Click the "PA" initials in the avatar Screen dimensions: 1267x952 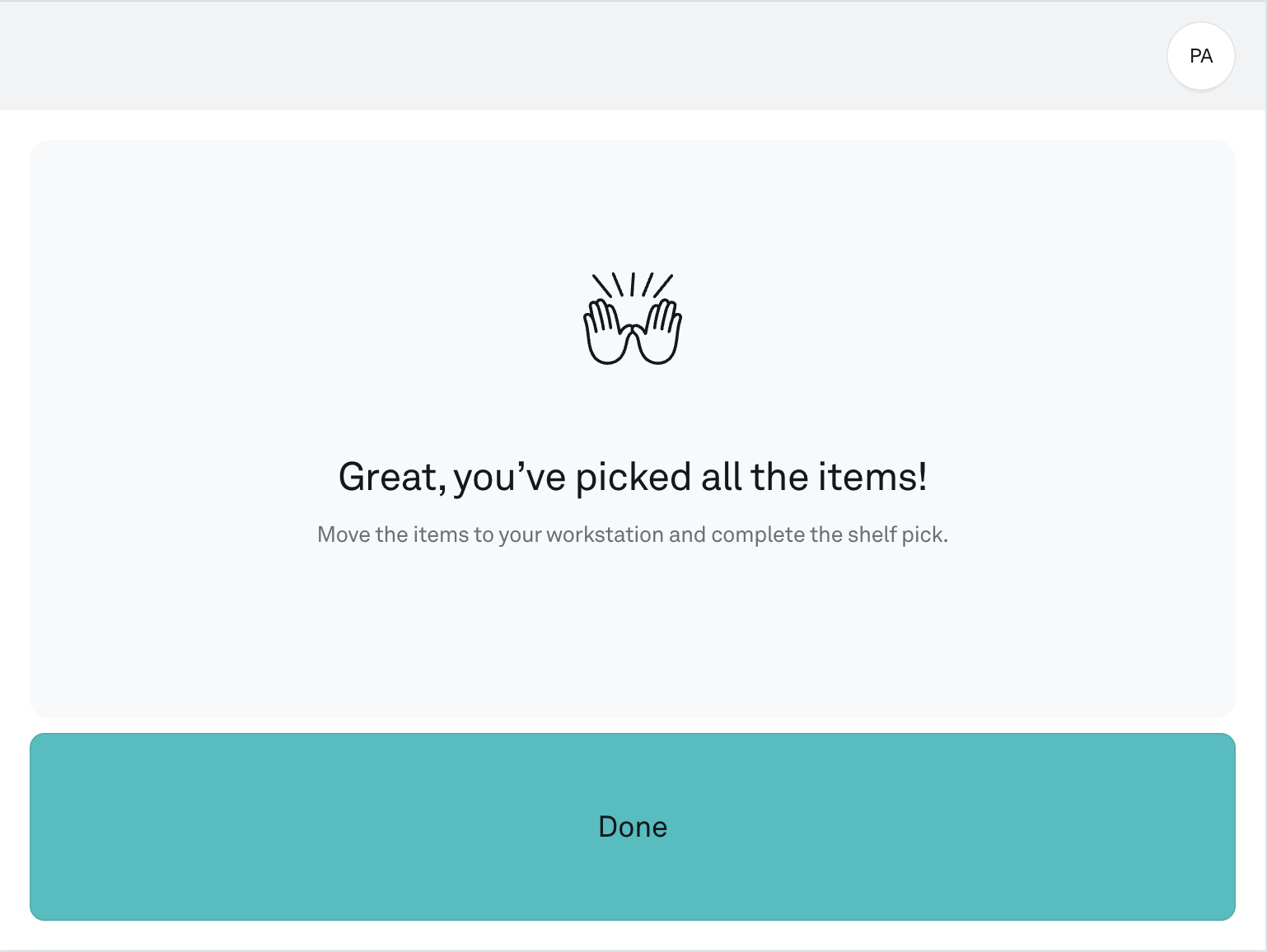(x=1201, y=56)
